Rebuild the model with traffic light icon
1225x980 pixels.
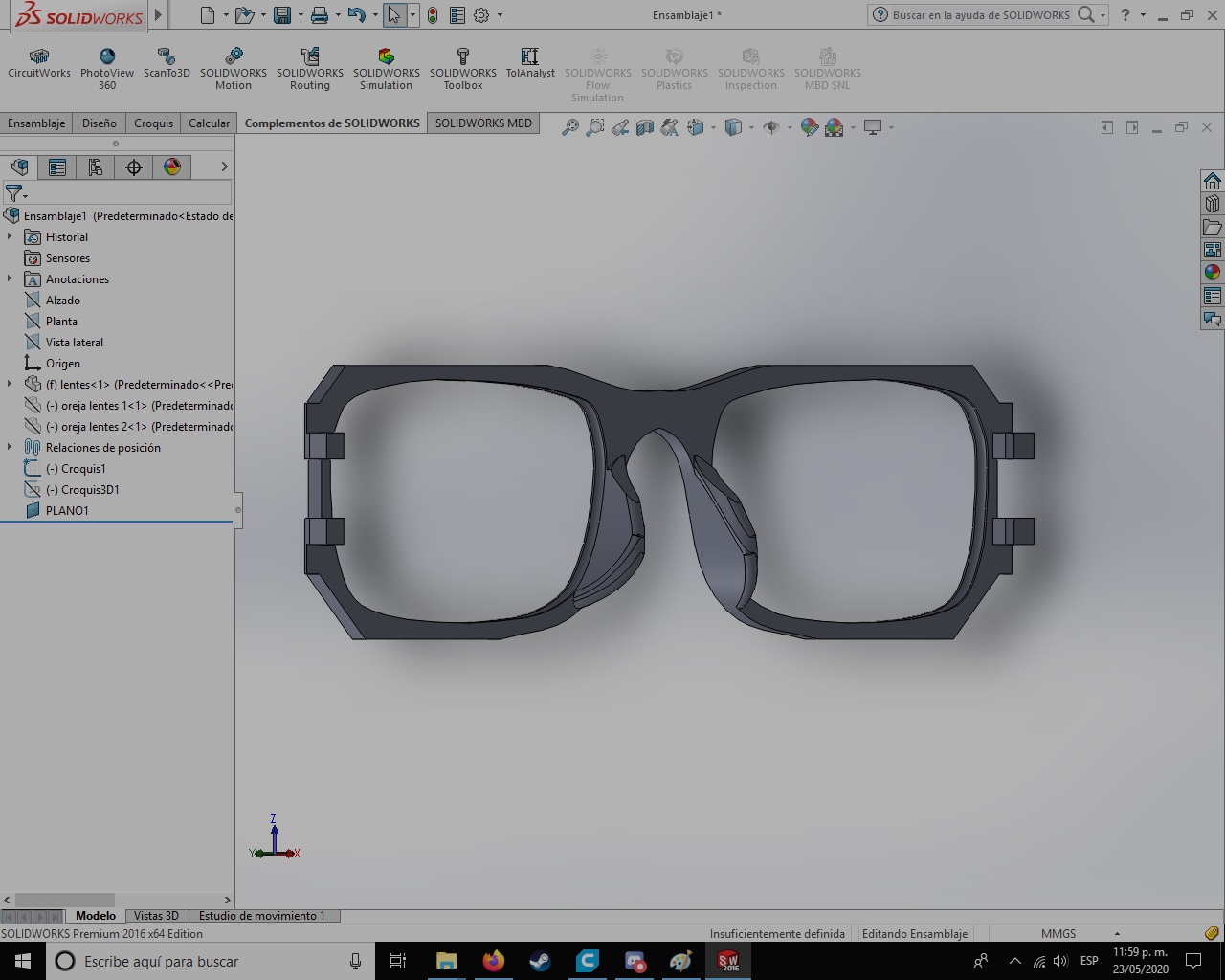tap(433, 15)
